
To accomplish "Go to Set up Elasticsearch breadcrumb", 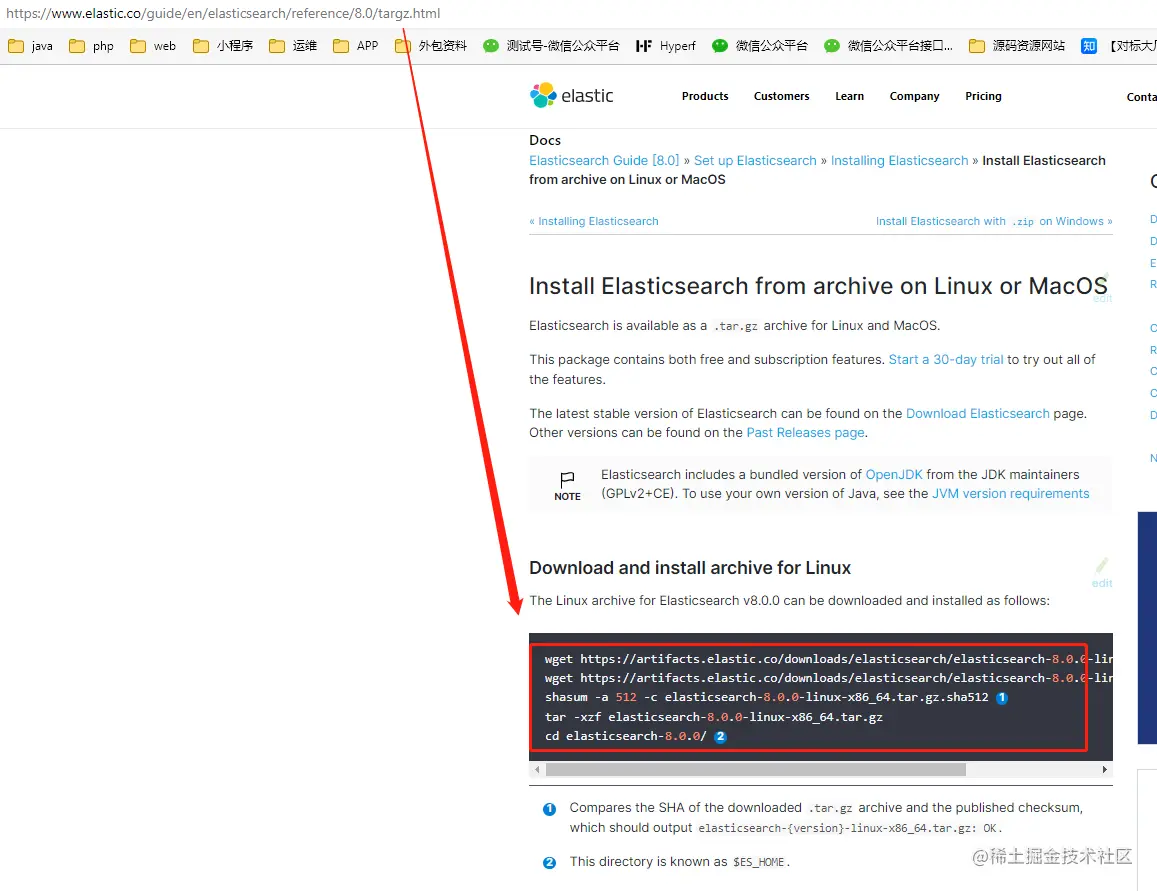I will tap(755, 161).
